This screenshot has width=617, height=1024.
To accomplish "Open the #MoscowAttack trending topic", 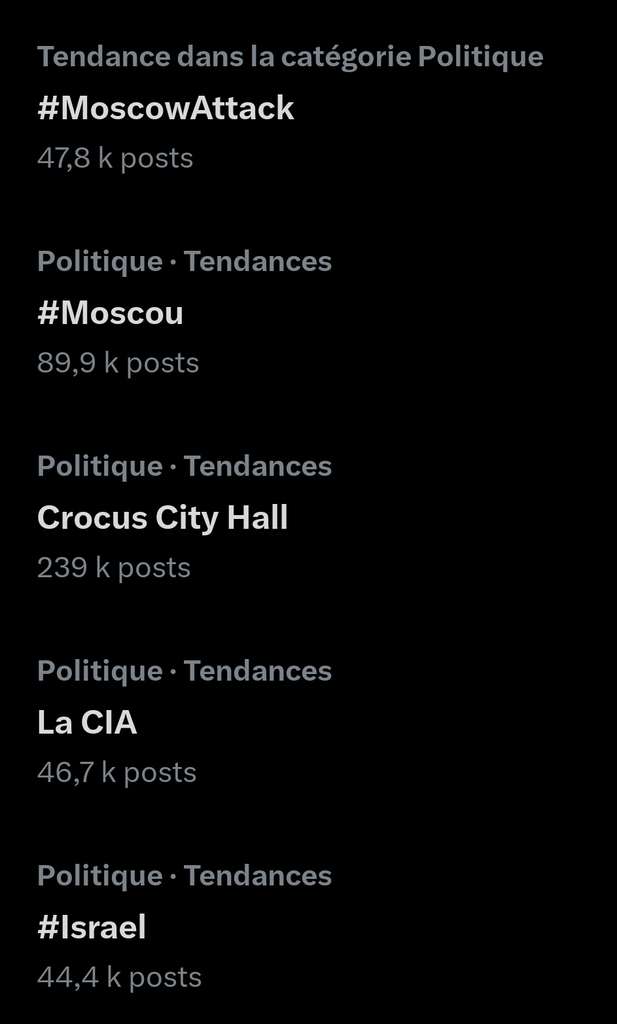I will click(x=166, y=108).
